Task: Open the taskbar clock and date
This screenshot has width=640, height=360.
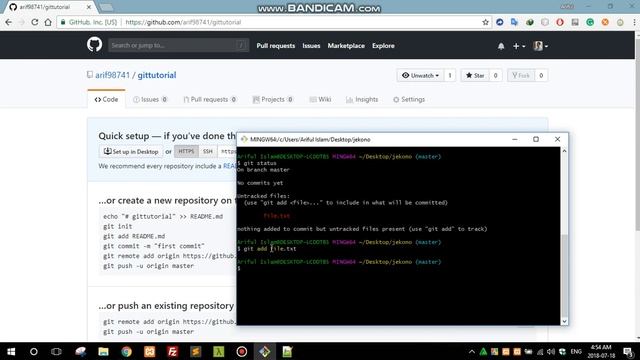Action: coord(601,351)
